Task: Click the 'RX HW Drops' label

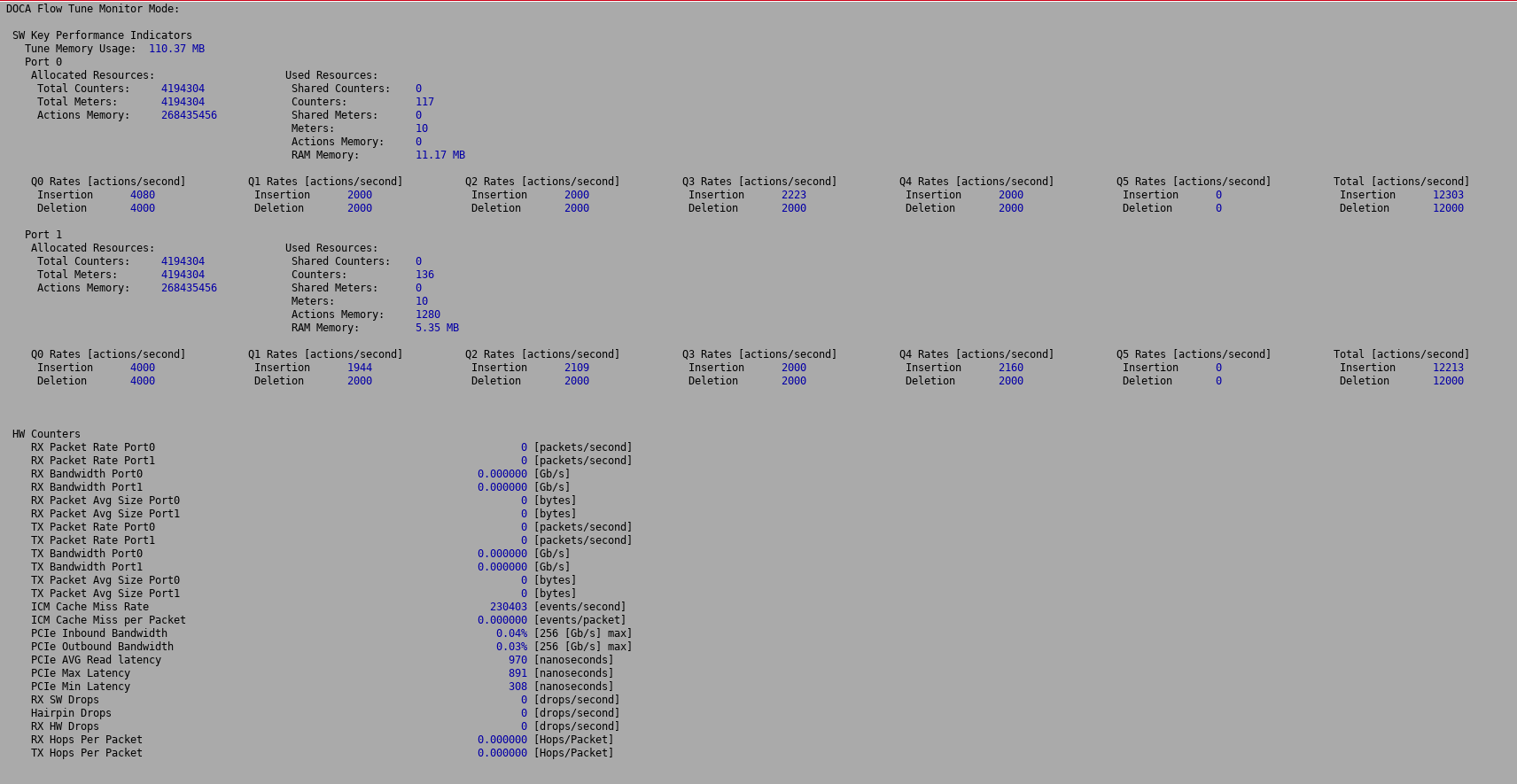Action: coord(65,726)
